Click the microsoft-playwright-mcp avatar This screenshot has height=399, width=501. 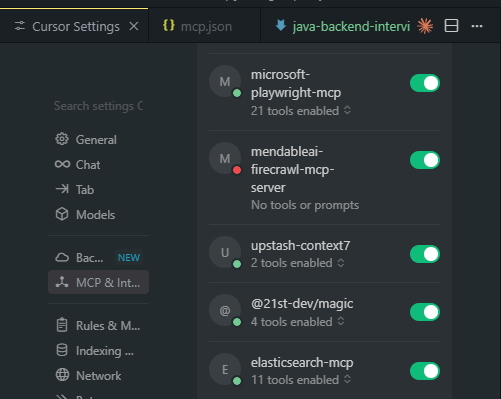coord(225,81)
